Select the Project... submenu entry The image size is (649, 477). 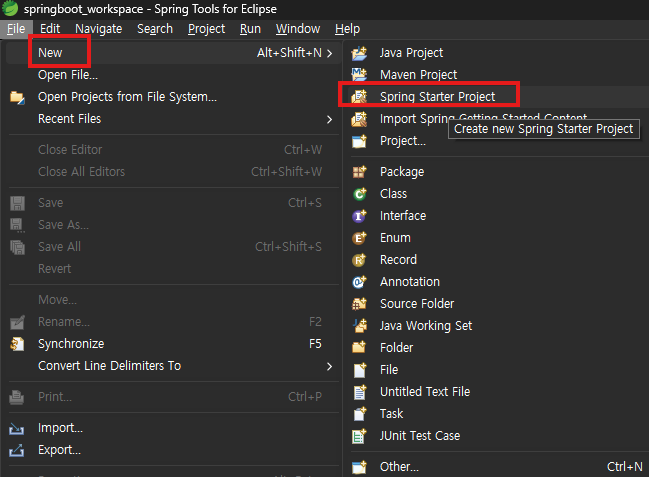[498, 141]
